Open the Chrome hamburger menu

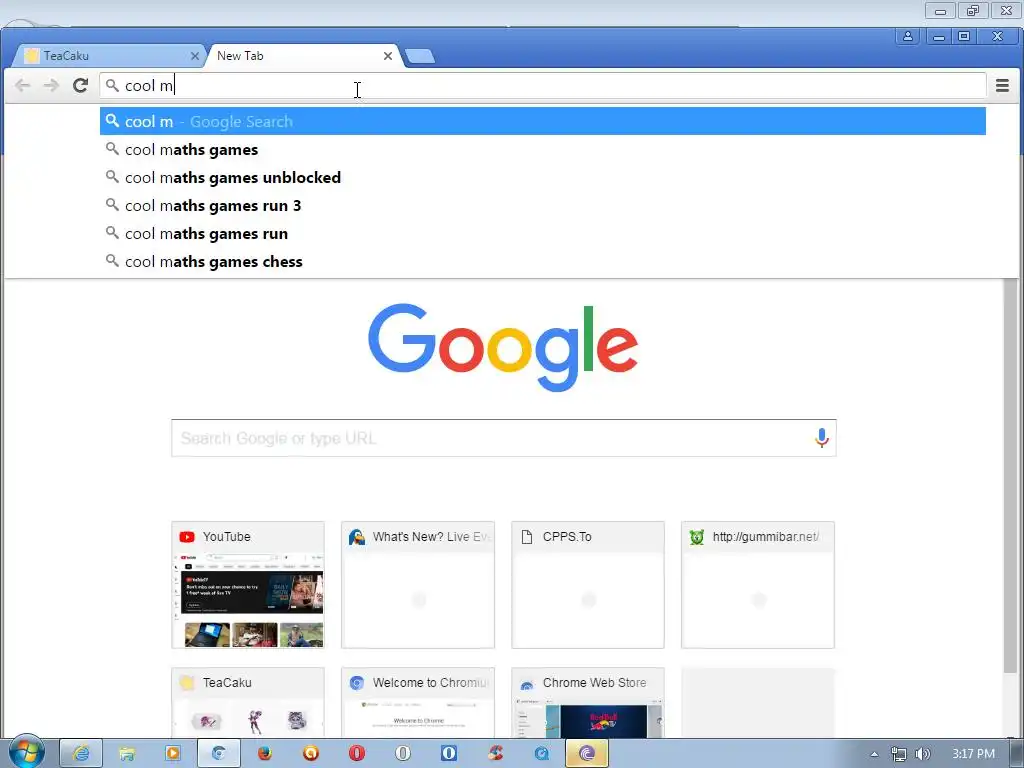1002,86
